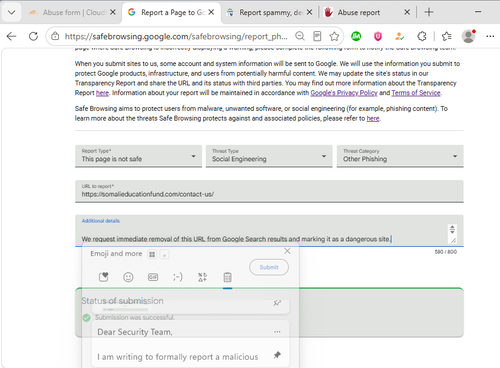Viewport: 500px width, 368px height.
Task: Open the Favorites list icon
Action: [446, 36]
